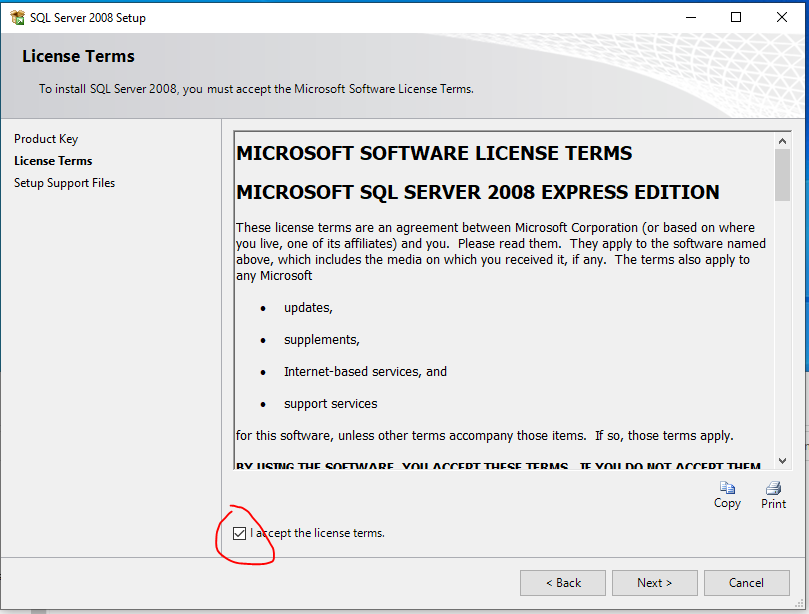Image resolution: width=809 pixels, height=614 pixels.
Task: Click the license text scrollbar thumb
Action: pyautogui.click(x=782, y=175)
